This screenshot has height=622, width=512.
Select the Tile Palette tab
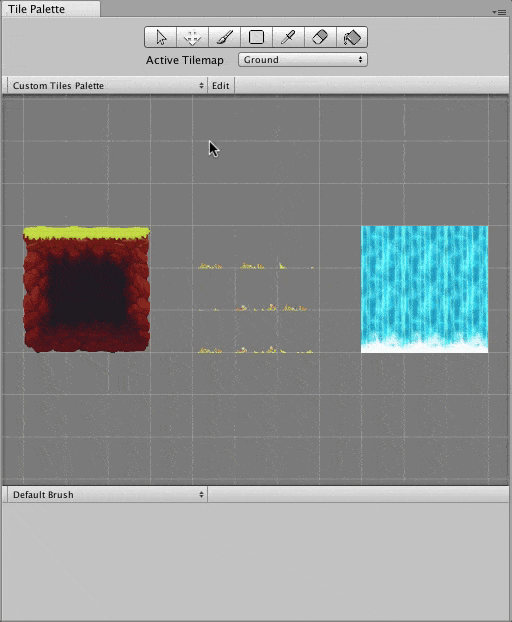51,9
